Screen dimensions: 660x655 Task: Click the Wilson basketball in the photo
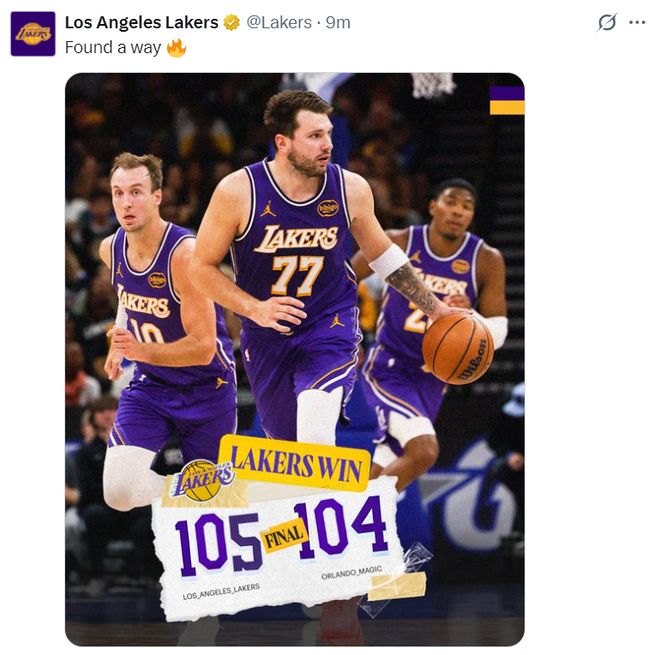click(458, 347)
